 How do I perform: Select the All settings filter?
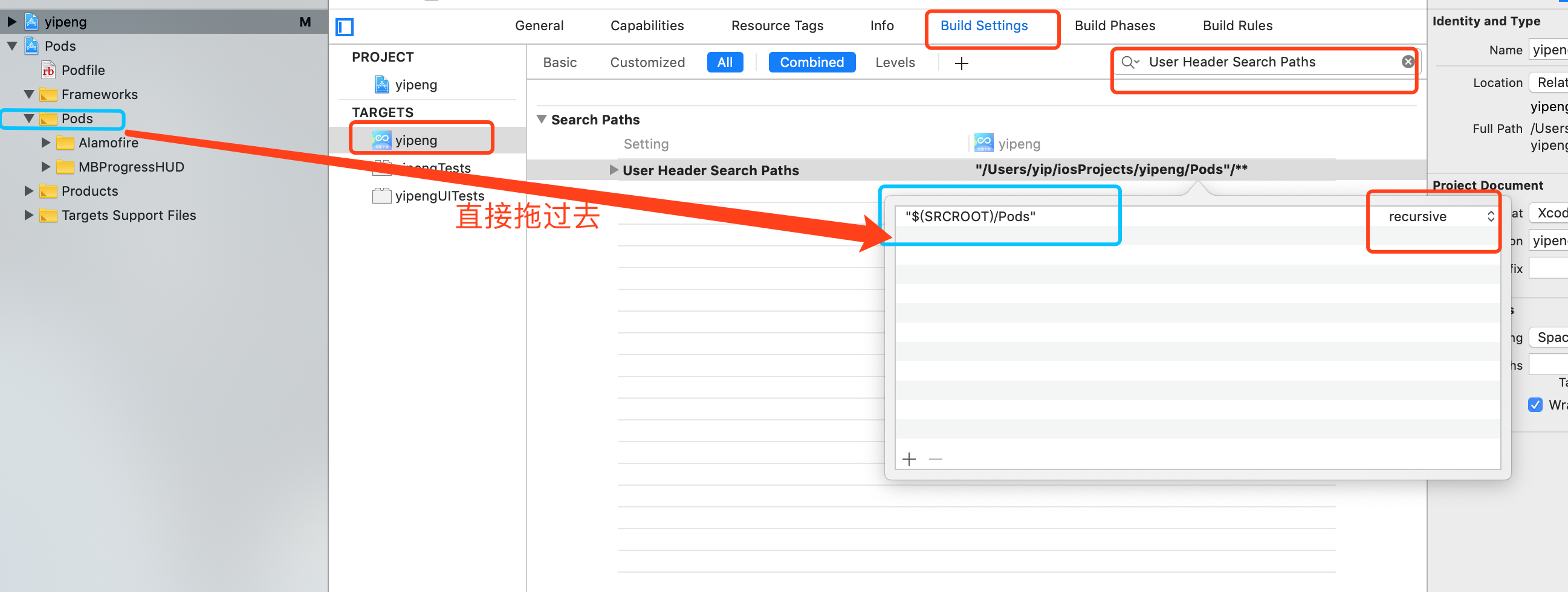coord(725,63)
